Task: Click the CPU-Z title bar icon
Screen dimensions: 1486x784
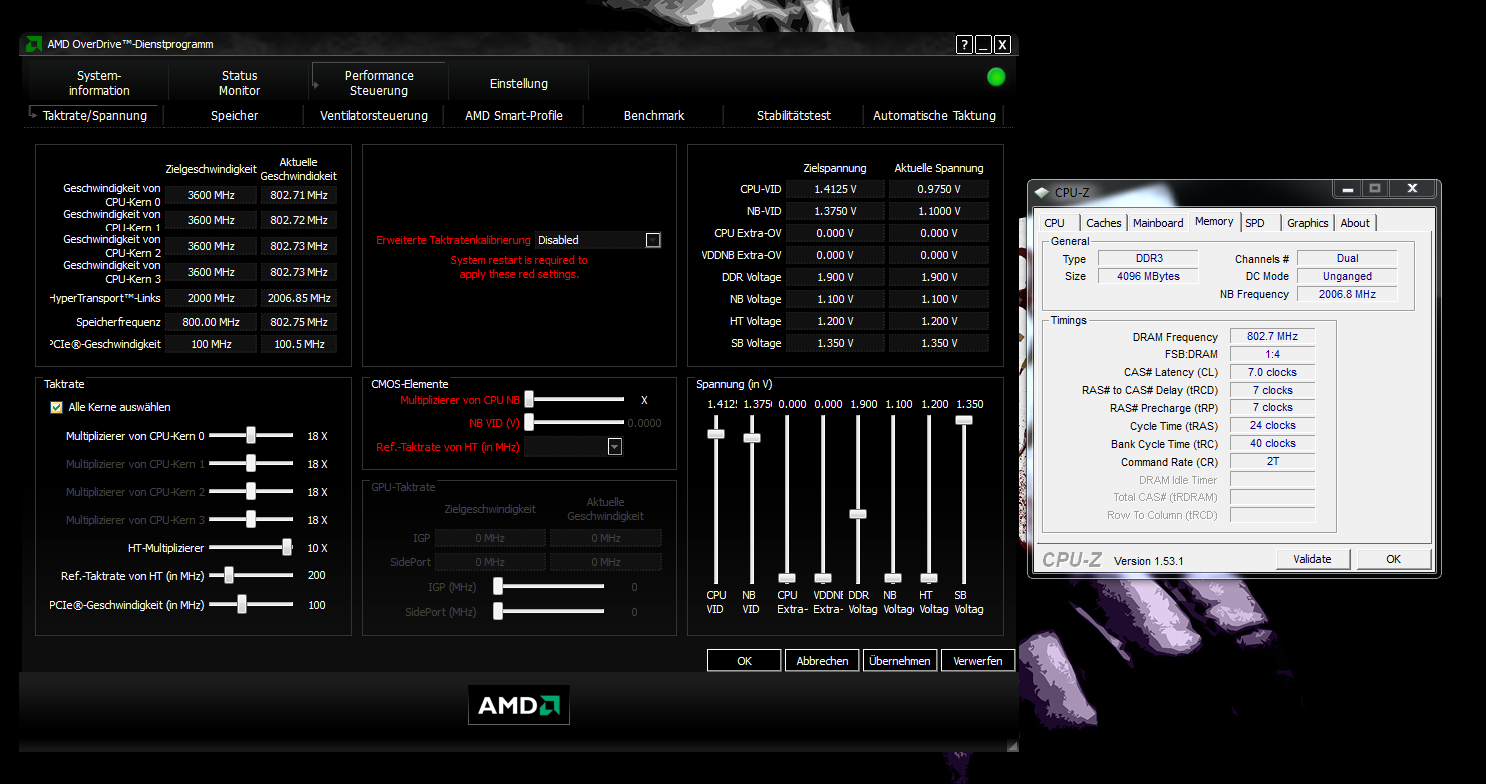Action: pos(1043,191)
